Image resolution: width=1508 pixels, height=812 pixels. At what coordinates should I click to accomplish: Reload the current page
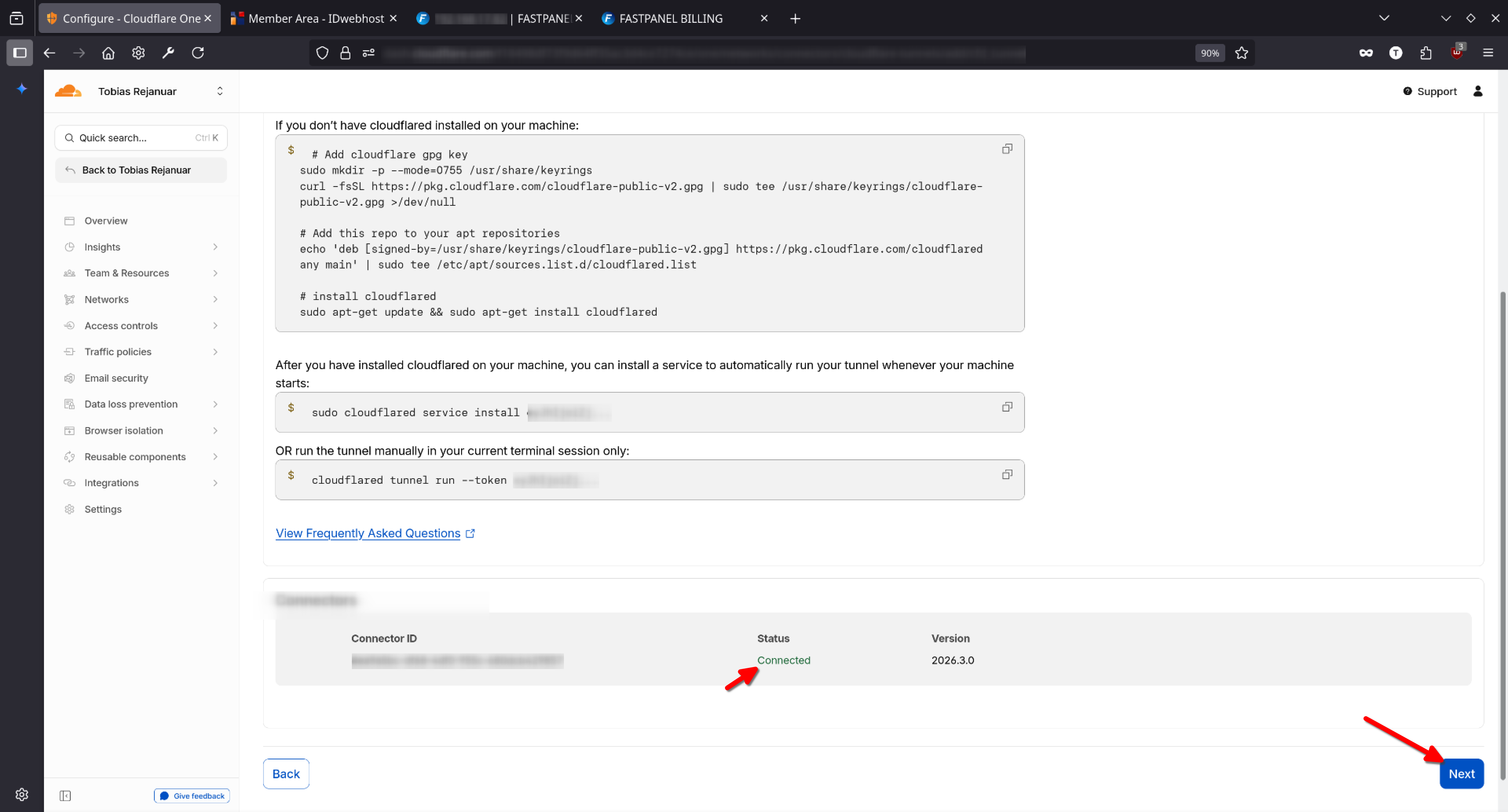[x=198, y=53]
